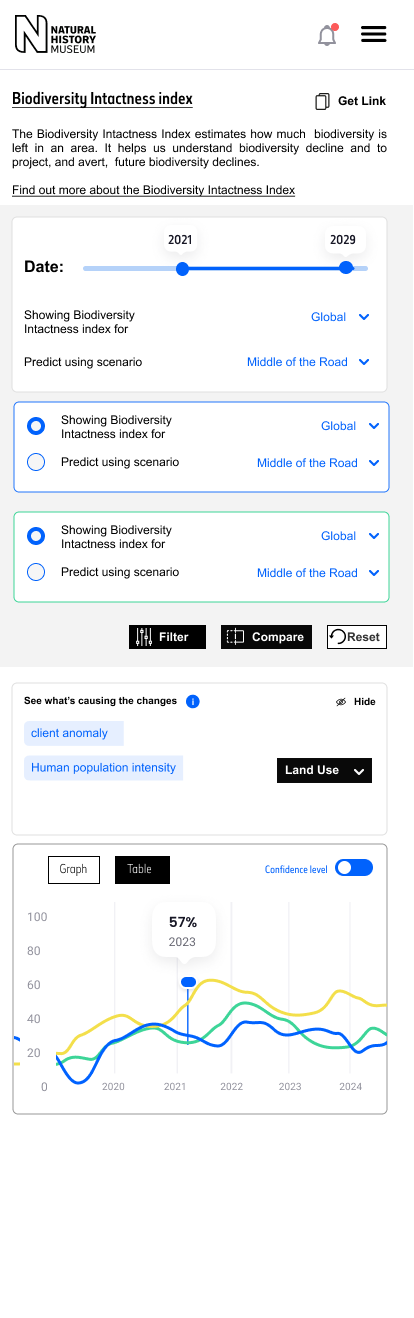Hide the causes panel with eye icon
This screenshot has height=1318, width=414.
(341, 702)
